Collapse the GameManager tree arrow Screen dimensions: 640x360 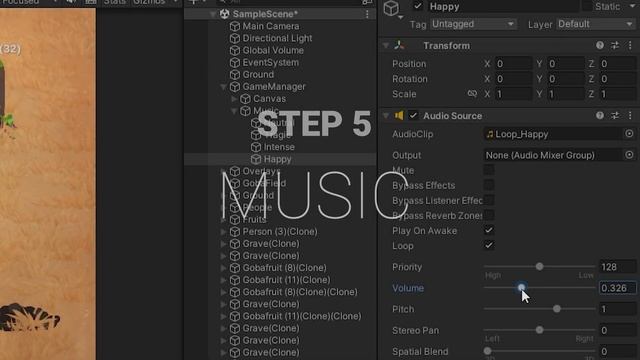[x=223, y=87]
